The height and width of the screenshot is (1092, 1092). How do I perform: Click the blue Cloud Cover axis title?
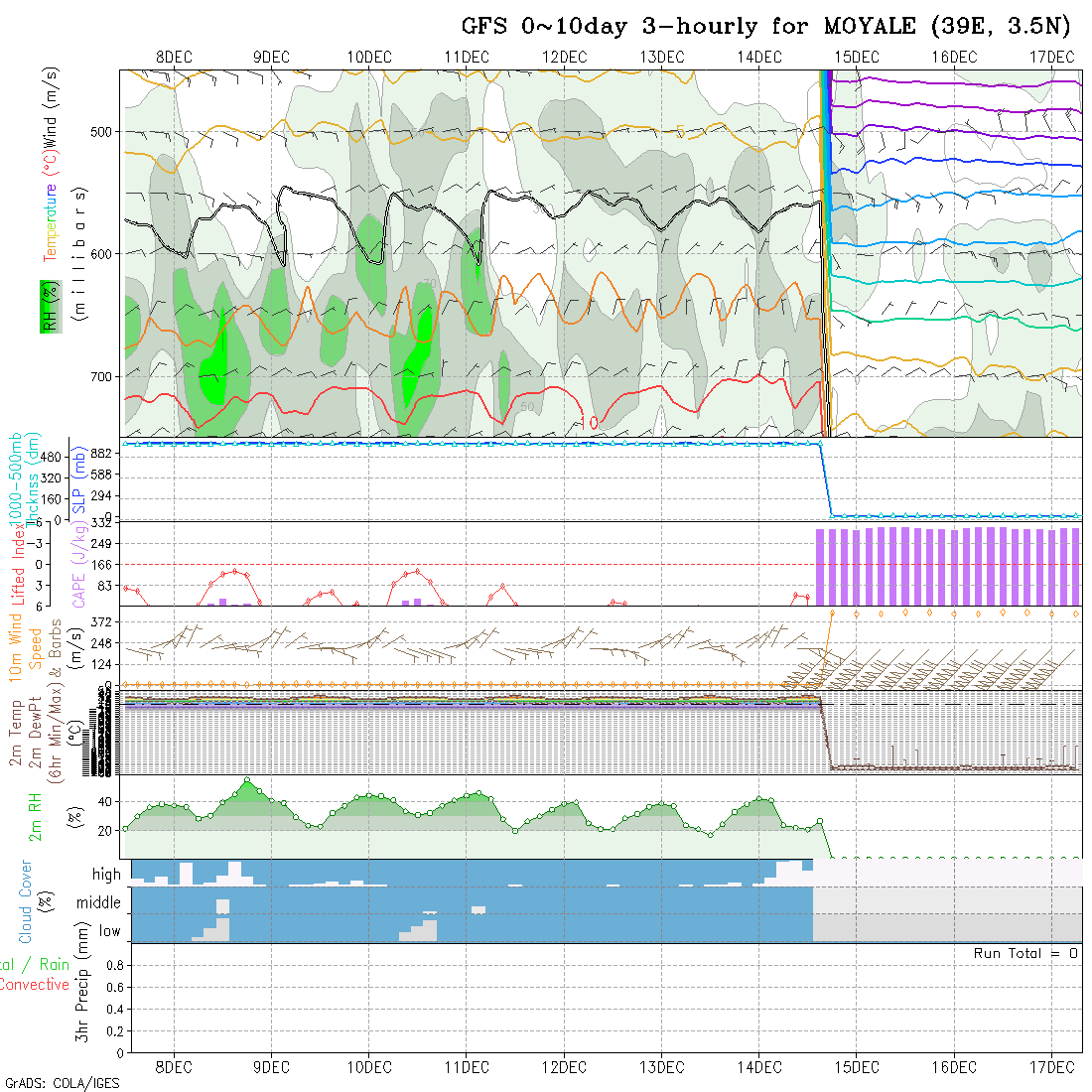[x=26, y=901]
